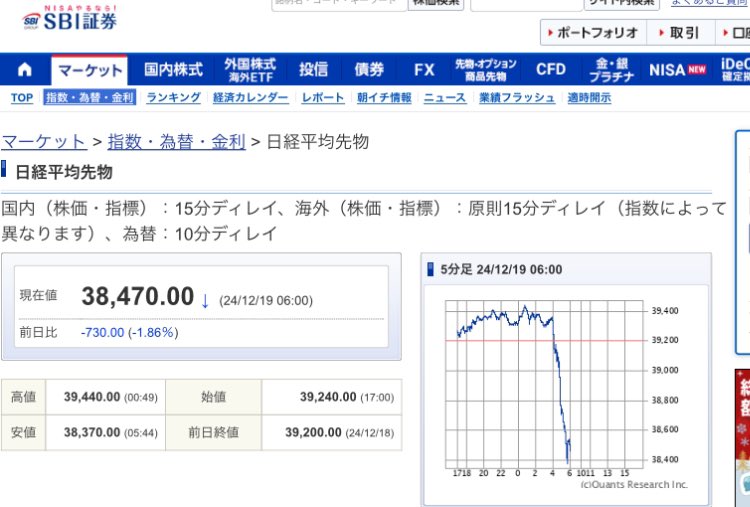Open the FX tab
750x507 pixels.
coord(424,70)
